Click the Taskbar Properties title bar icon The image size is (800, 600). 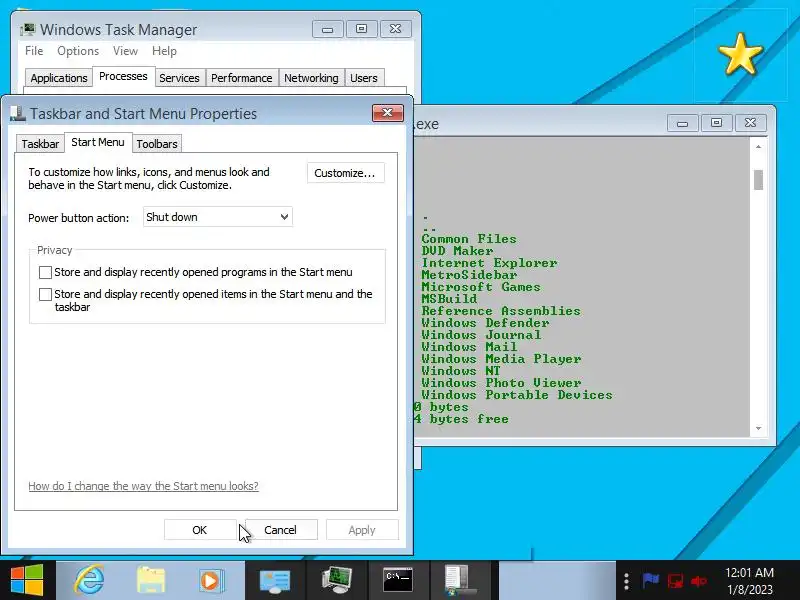17,113
